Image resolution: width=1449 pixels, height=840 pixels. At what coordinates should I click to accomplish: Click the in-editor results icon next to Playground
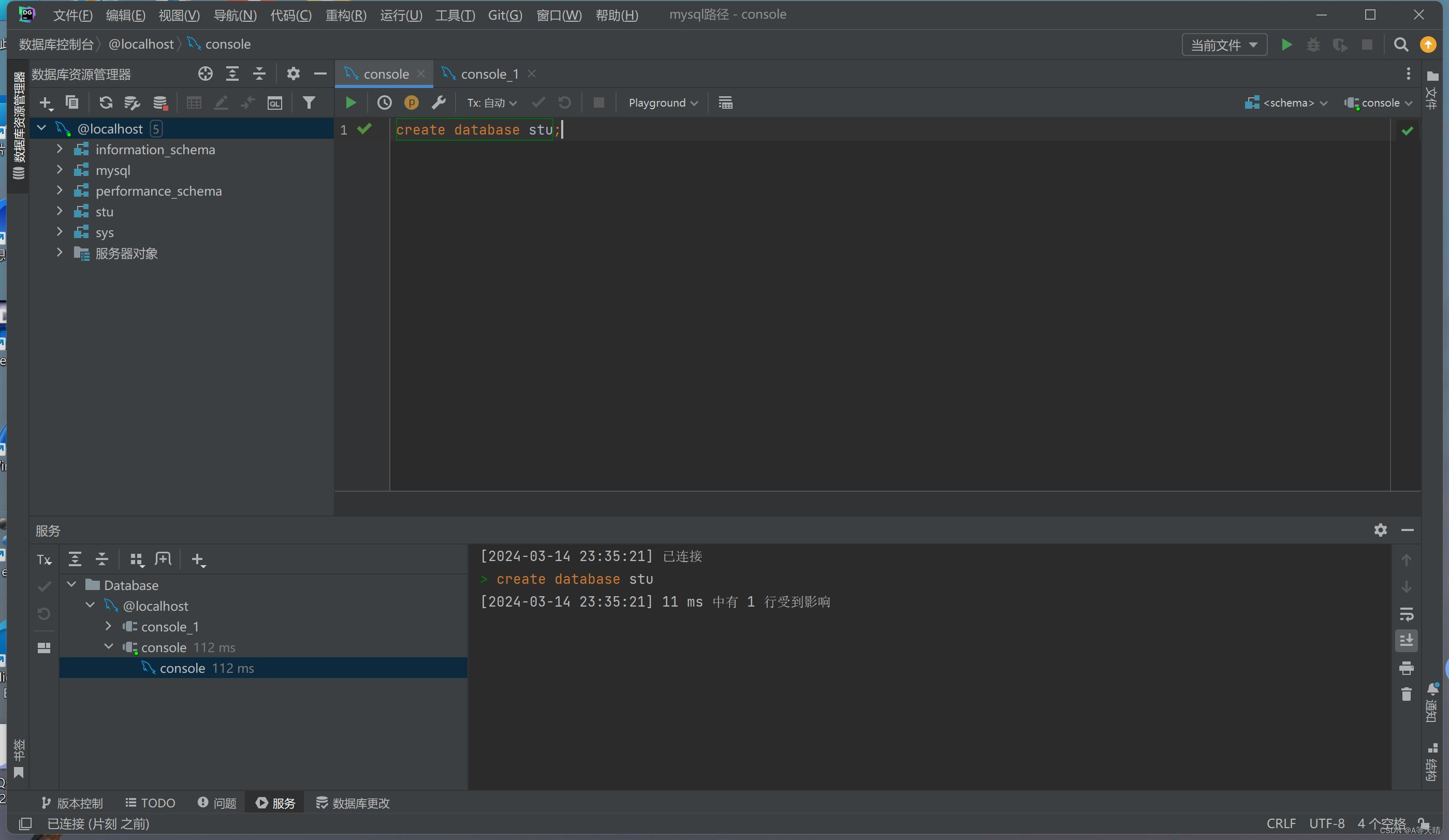[725, 103]
